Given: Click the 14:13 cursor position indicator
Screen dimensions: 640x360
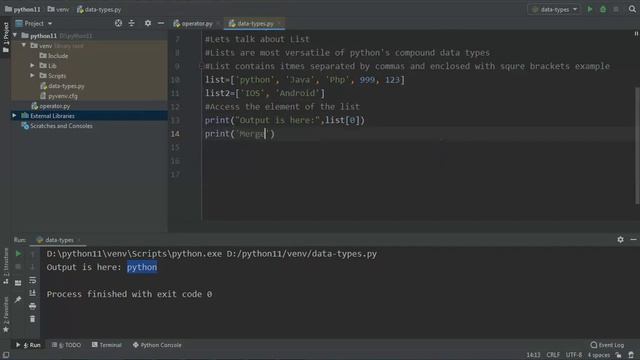Looking at the screenshot, I should click(533, 355).
